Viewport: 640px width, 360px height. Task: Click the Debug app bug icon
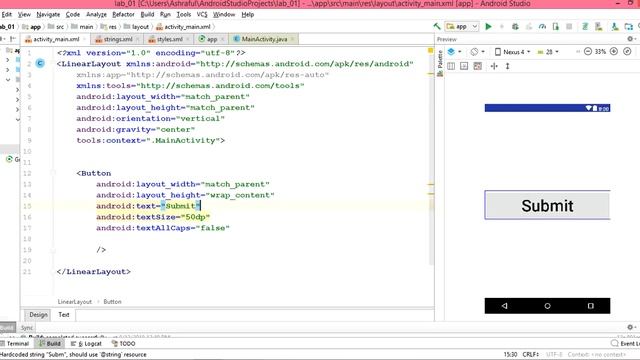pos(515,27)
